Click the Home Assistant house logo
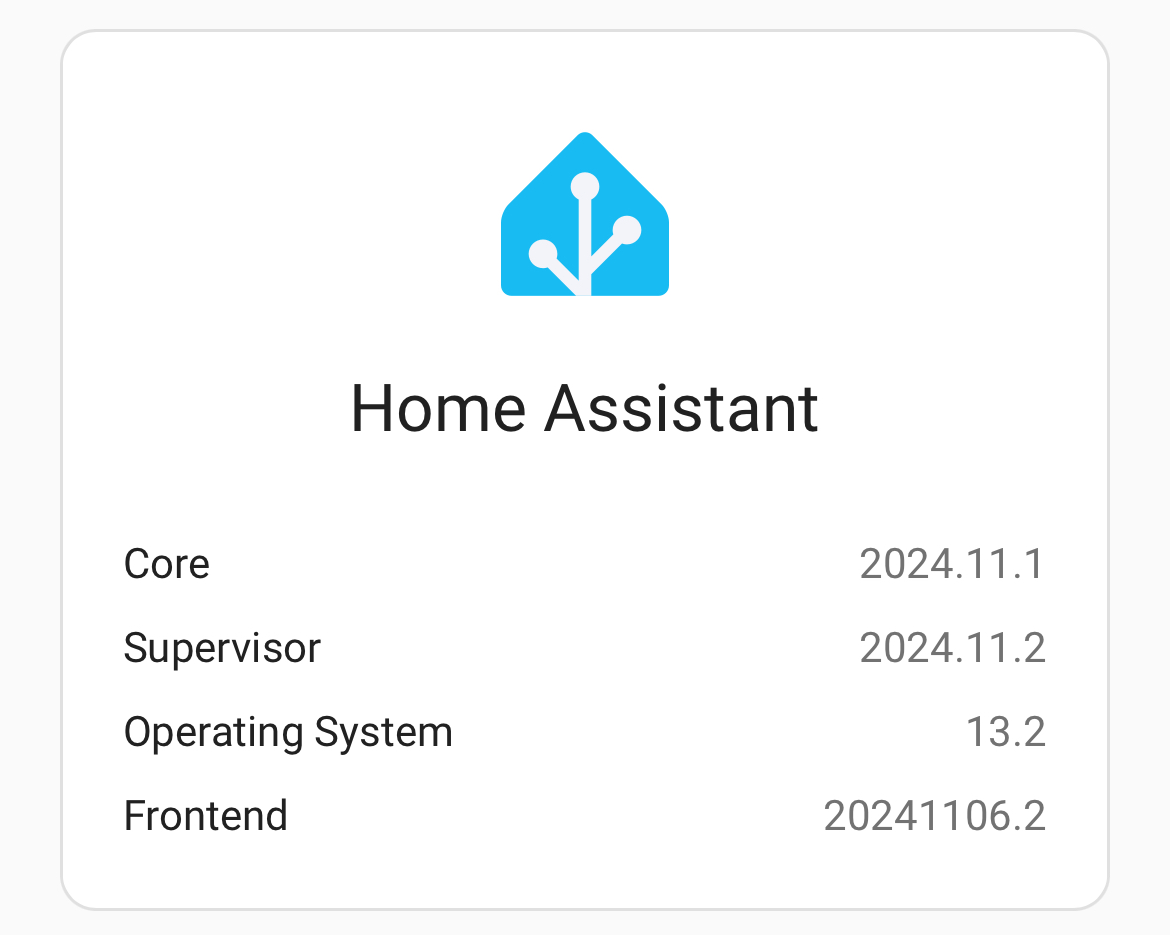The height and width of the screenshot is (935, 1170). (x=585, y=214)
